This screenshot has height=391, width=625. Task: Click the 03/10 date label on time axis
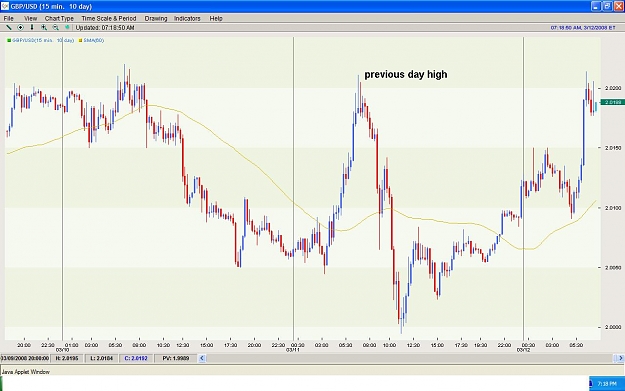[62, 350]
